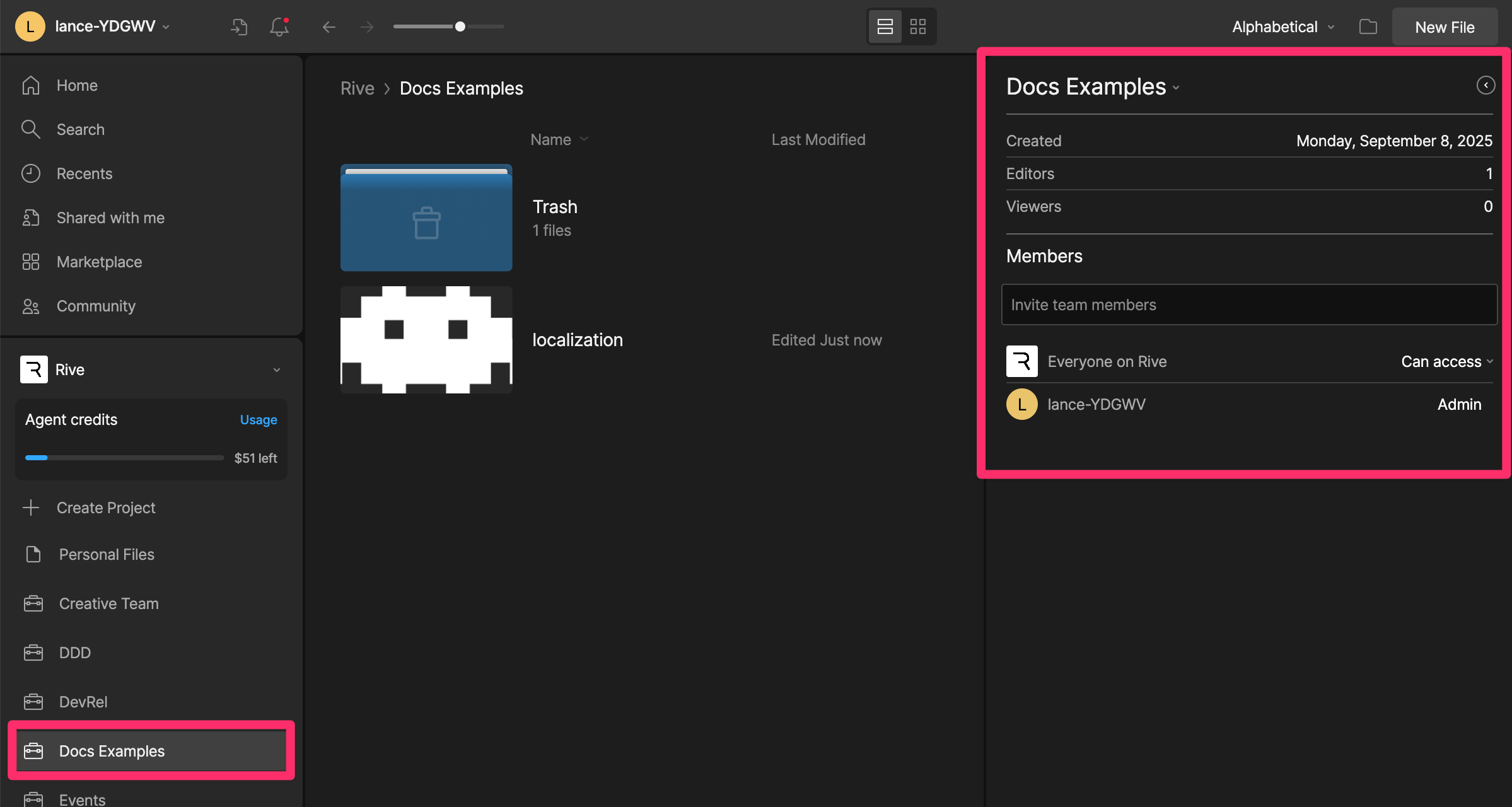Go forward with the right arrow
This screenshot has width=1512, height=807.
[367, 26]
